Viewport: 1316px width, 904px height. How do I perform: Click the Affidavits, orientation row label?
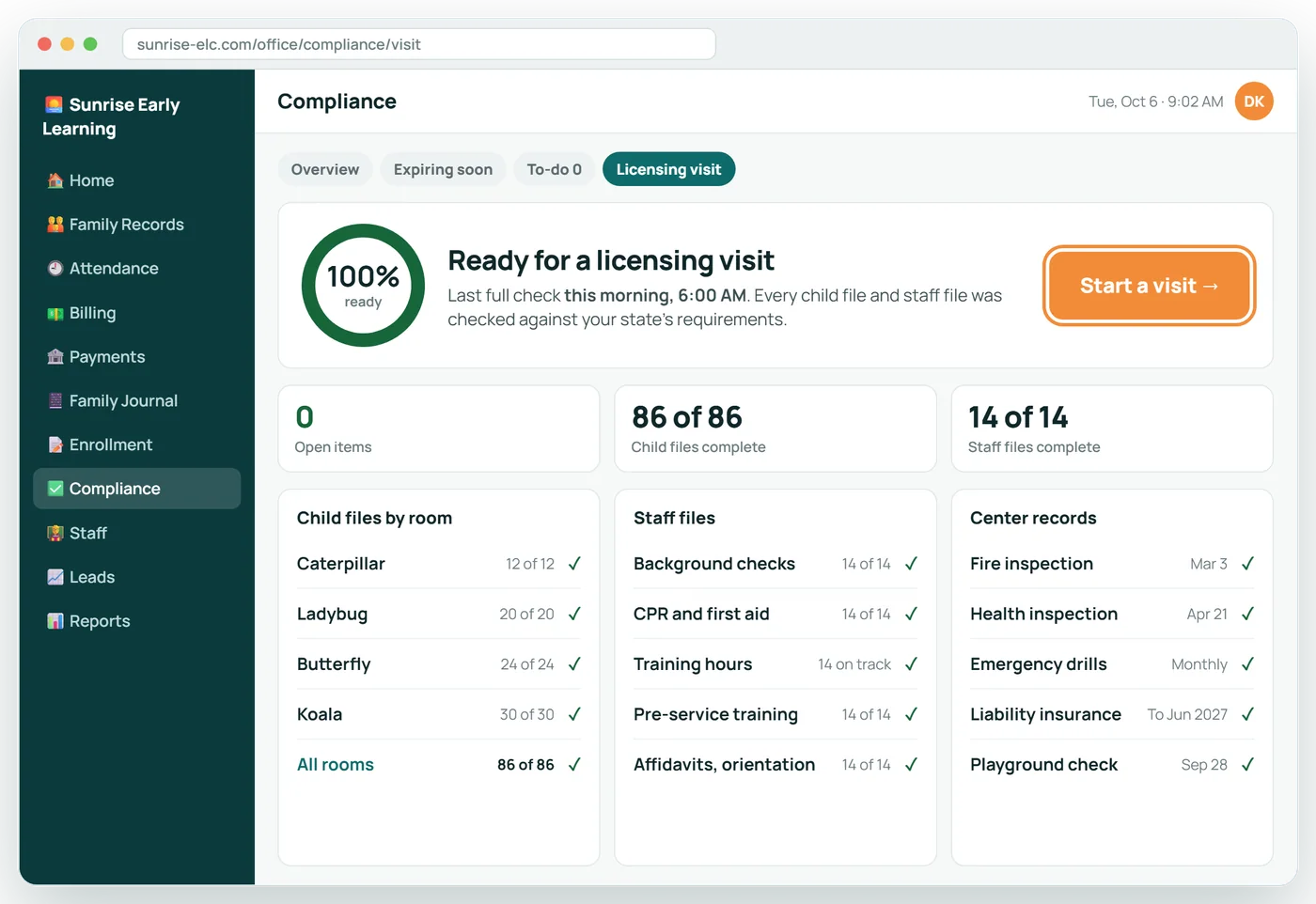point(725,765)
